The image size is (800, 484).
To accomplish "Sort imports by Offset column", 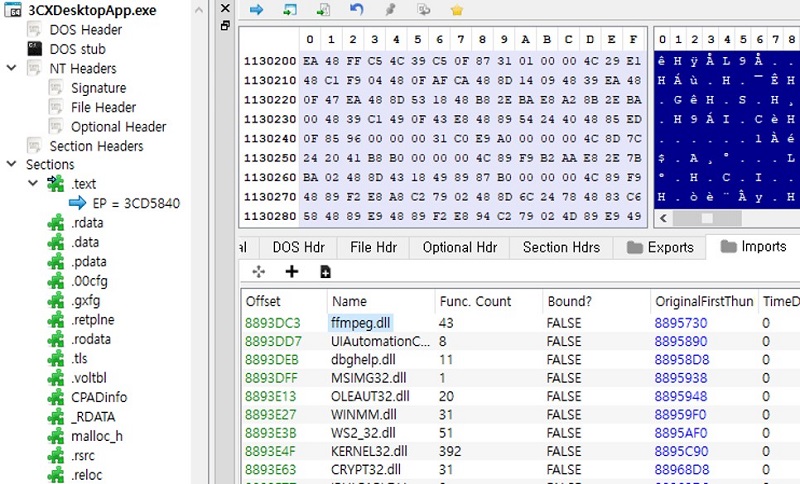I will pyautogui.click(x=284, y=301).
